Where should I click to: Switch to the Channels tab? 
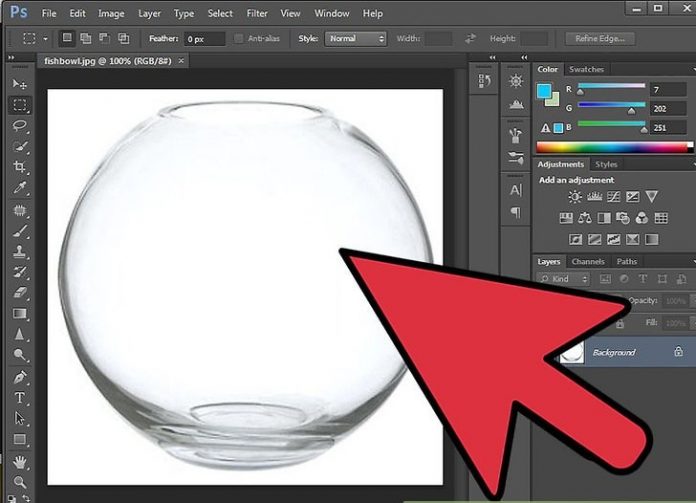(x=588, y=262)
